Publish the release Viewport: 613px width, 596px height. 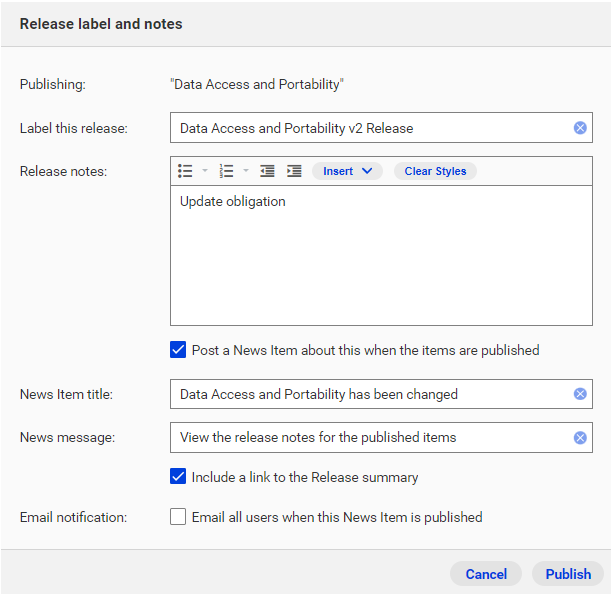[x=568, y=574]
